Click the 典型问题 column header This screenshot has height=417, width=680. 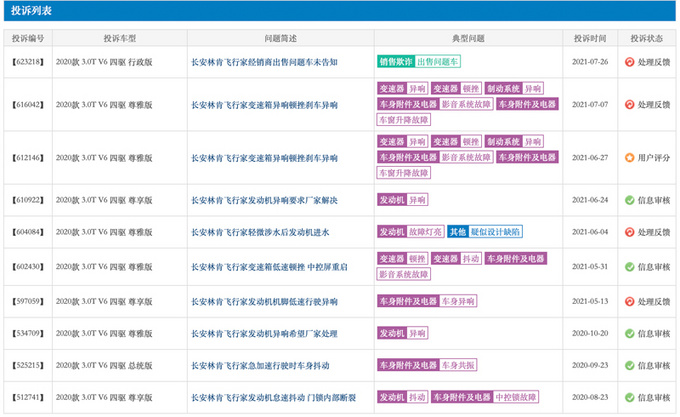click(468, 38)
